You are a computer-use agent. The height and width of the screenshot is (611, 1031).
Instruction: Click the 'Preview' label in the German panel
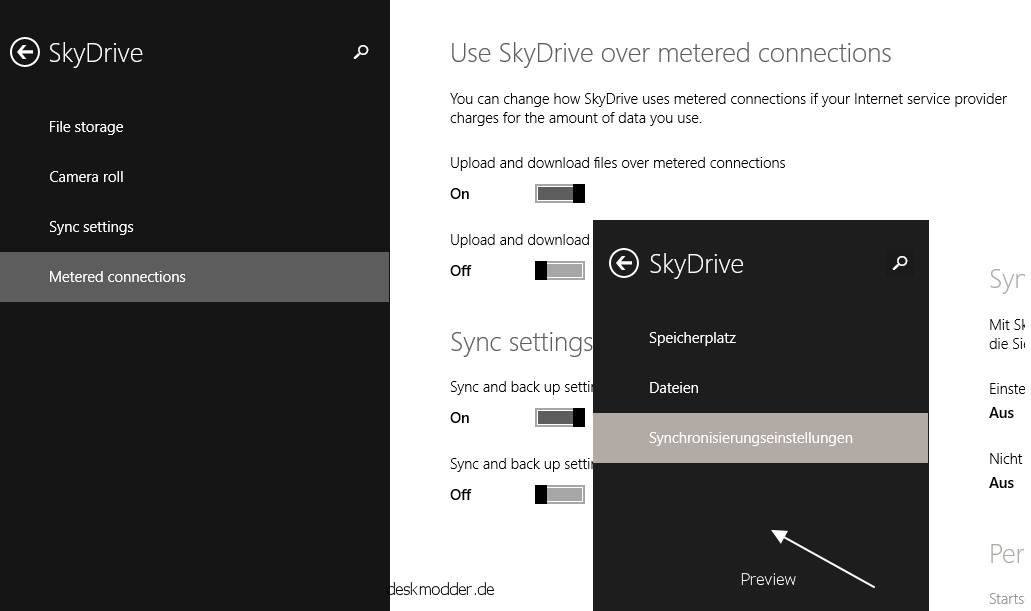point(768,579)
